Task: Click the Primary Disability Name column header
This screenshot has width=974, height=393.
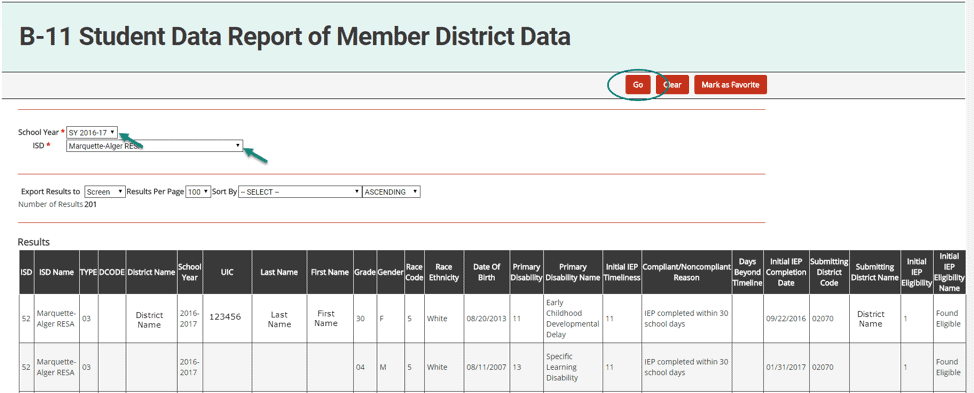Action: [573, 272]
